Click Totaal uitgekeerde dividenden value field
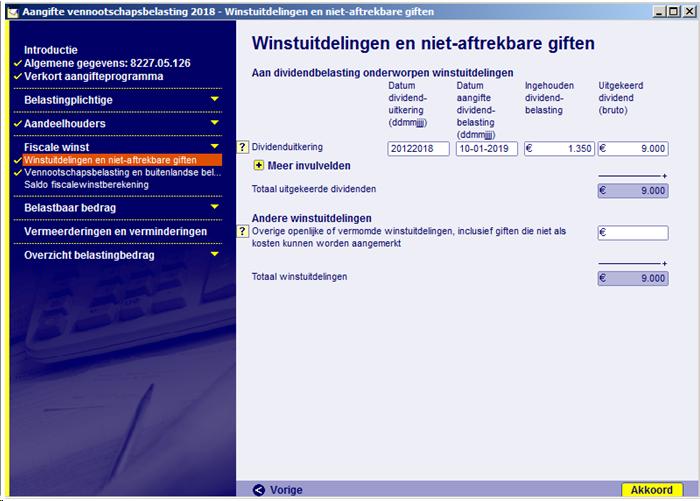The image size is (700, 501). click(x=633, y=191)
